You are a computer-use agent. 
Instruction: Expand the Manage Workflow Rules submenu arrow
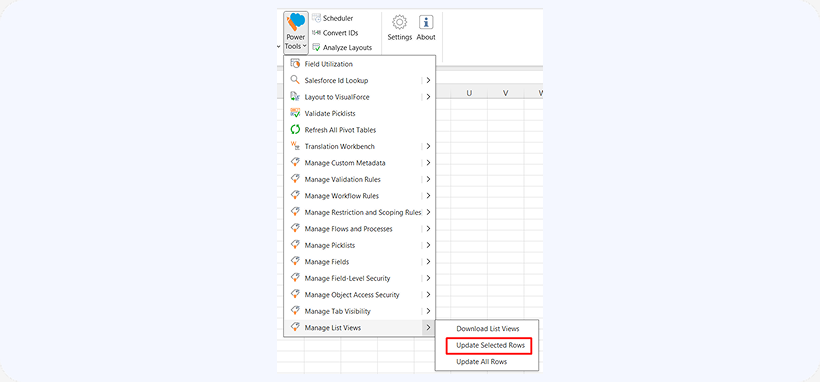point(428,196)
